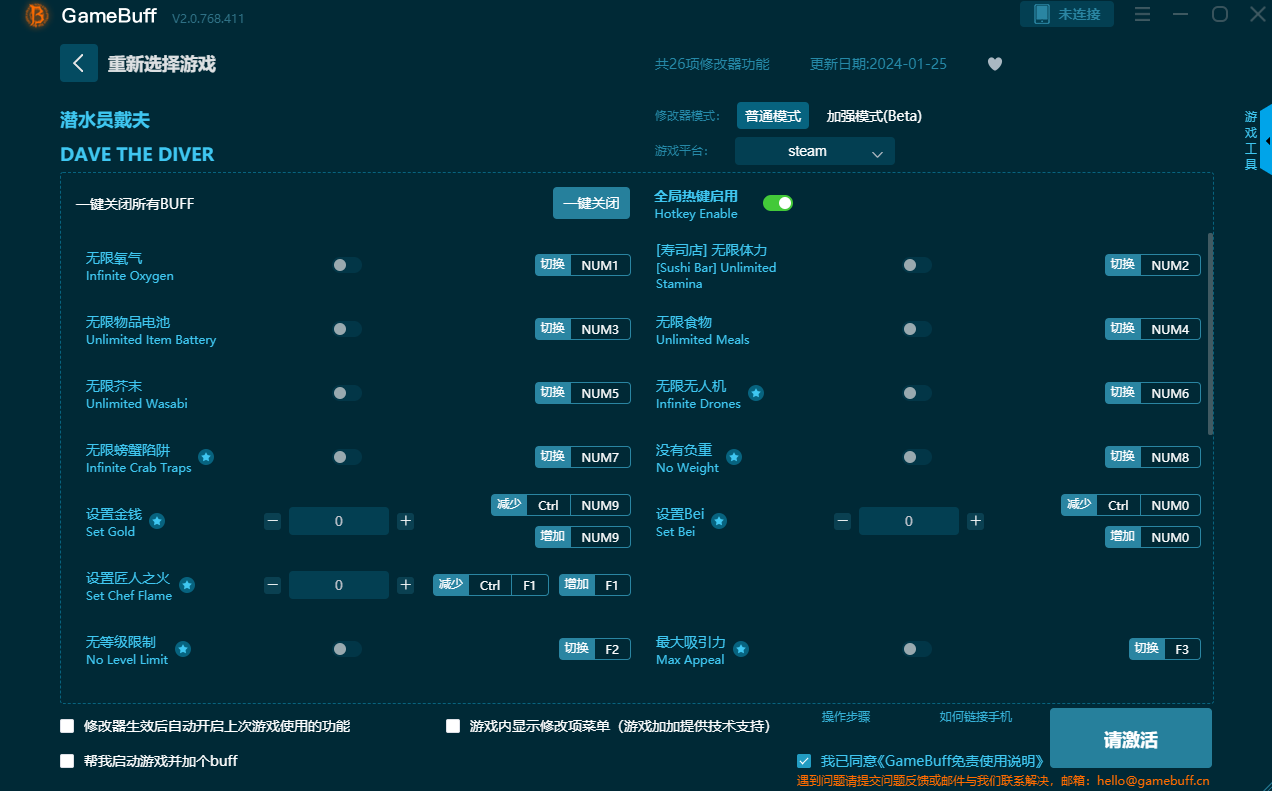Disable the global Hotkey Enable toggle
The height and width of the screenshot is (791, 1272).
coord(778,203)
